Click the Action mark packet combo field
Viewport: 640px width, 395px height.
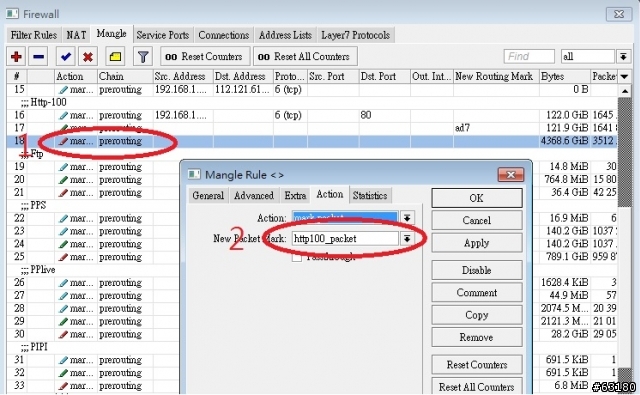click(x=345, y=218)
